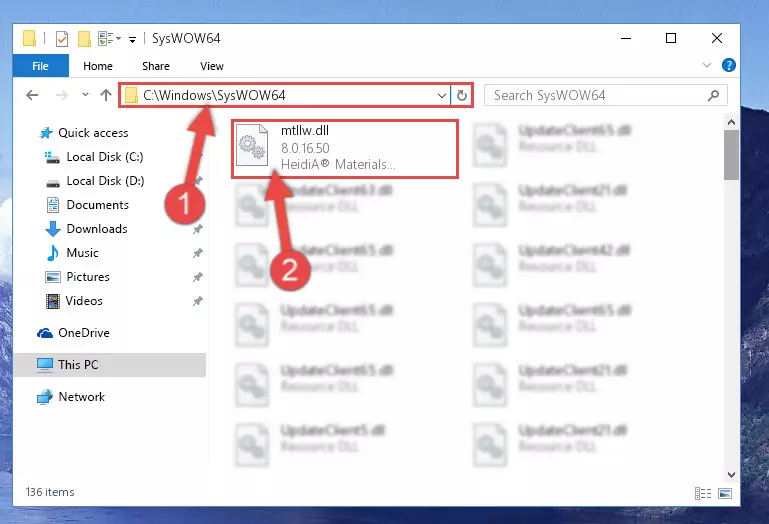The height and width of the screenshot is (524, 769).
Task: Click the Music note icon in the sidebar
Action: click(x=52, y=253)
